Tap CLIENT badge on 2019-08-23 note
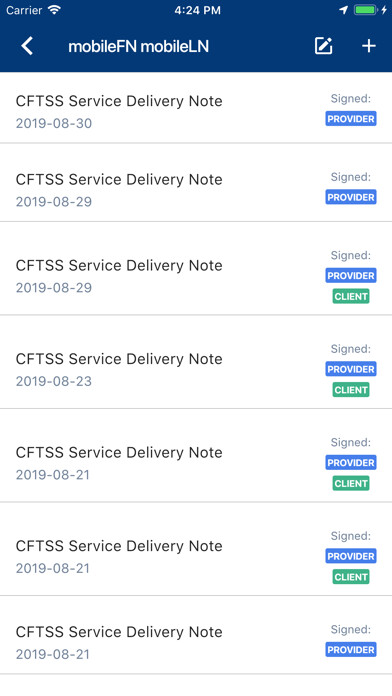Image resolution: width=392 pixels, height=696 pixels. click(x=351, y=390)
